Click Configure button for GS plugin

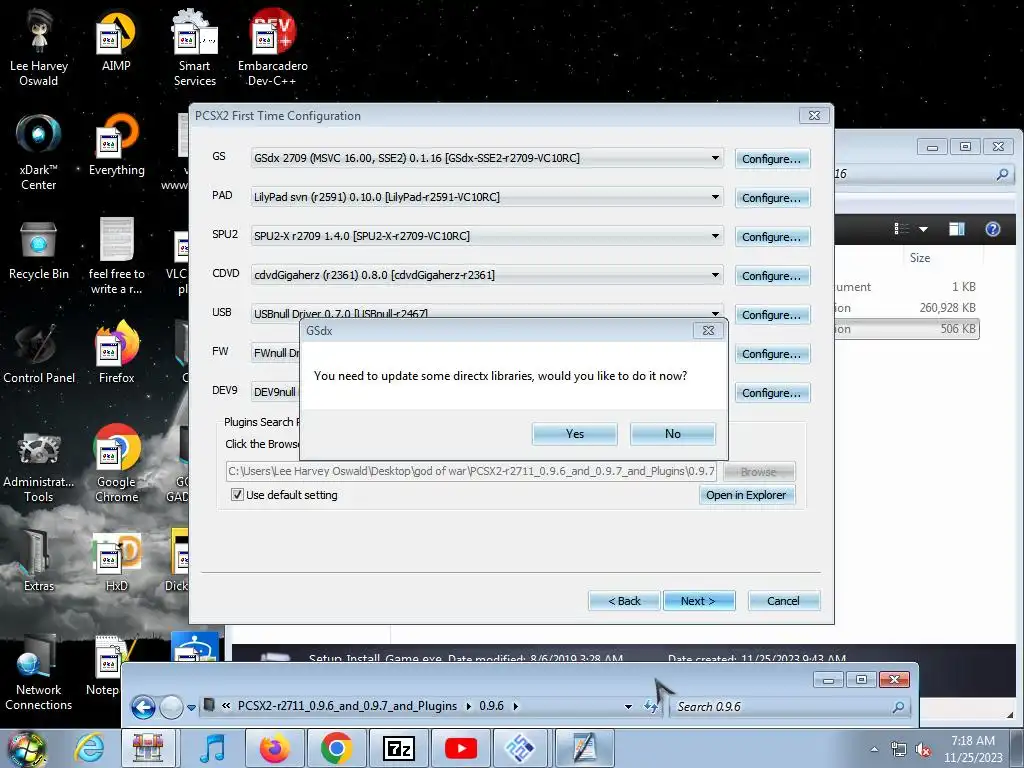point(772,159)
